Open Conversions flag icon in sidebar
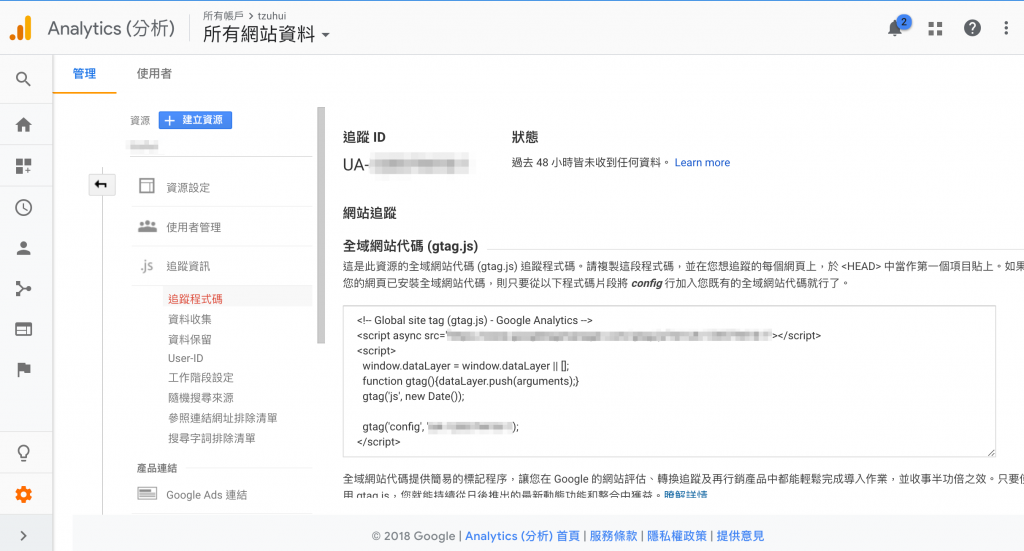Screen dimensions: 1024x551 pyautogui.click(x=24, y=370)
